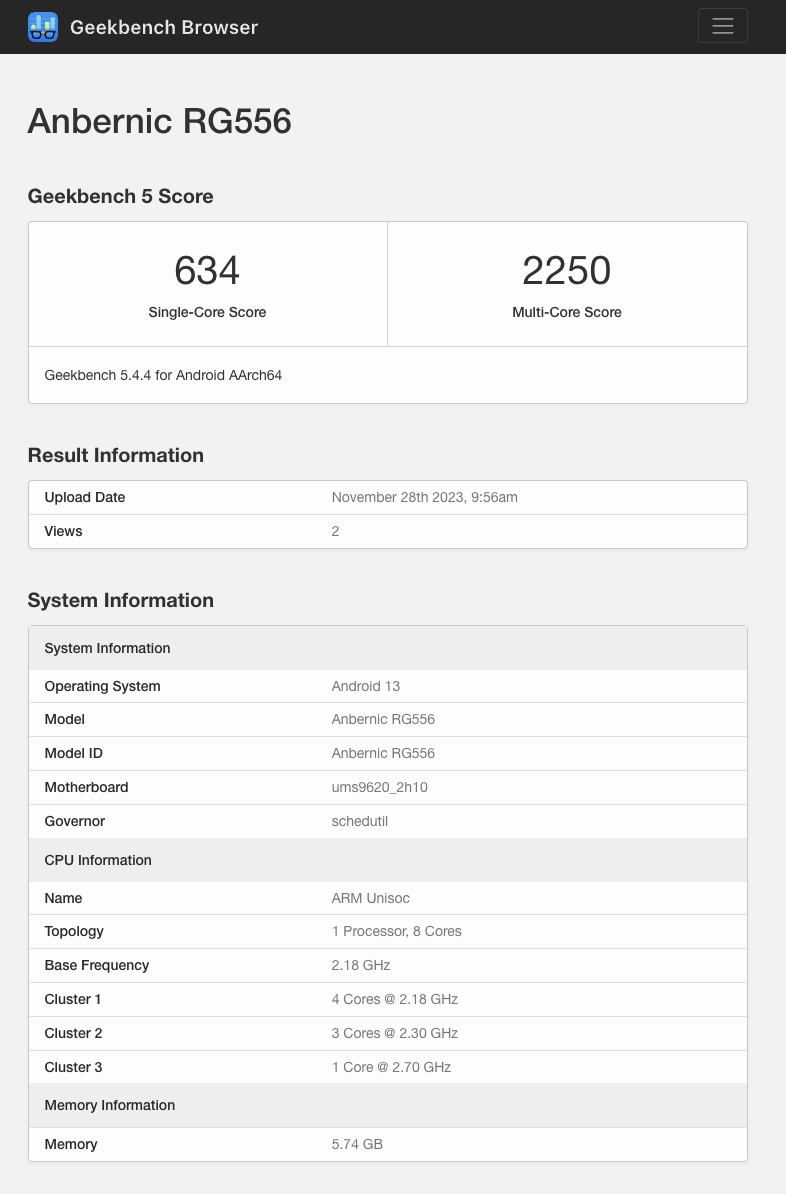This screenshot has width=786, height=1194.
Task: Click the Memory row label
Action: (x=71, y=1145)
